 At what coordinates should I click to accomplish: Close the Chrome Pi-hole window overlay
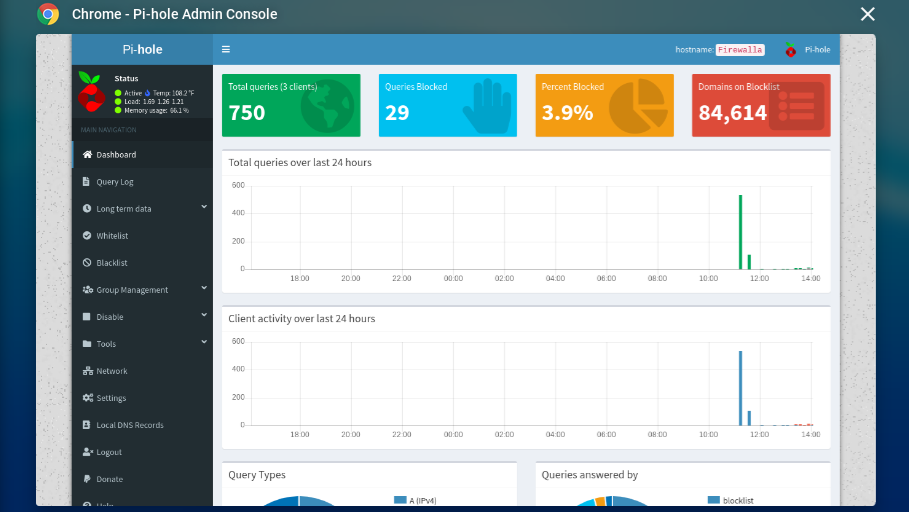[x=867, y=14]
